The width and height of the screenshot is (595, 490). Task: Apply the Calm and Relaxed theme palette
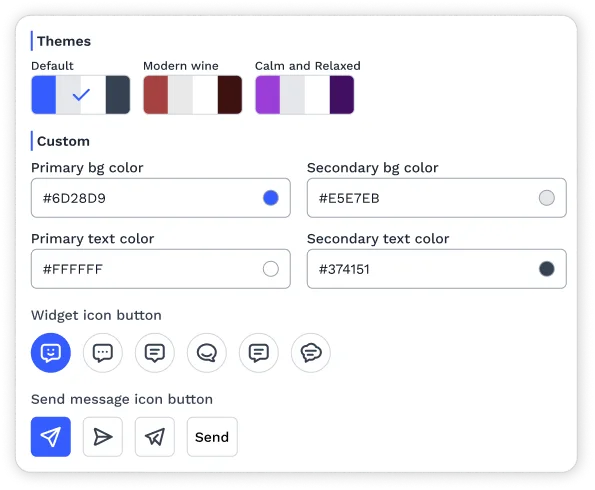[305, 95]
